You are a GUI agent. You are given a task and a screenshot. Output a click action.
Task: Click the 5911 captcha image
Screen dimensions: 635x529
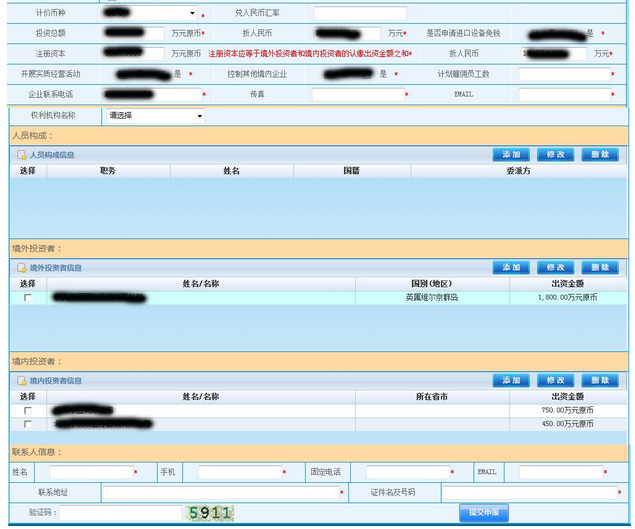[209, 513]
